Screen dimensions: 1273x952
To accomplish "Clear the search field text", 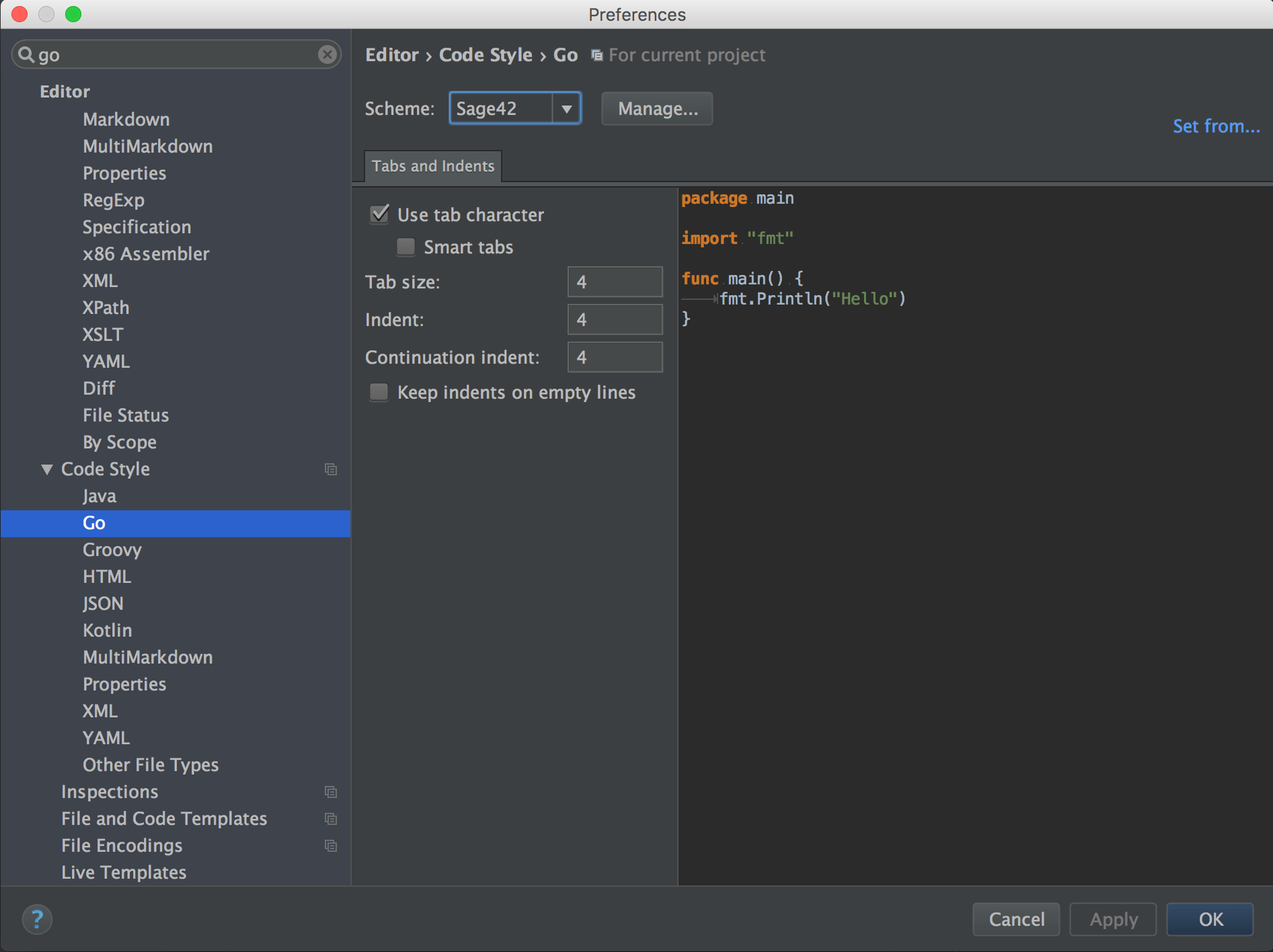I will pos(327,54).
